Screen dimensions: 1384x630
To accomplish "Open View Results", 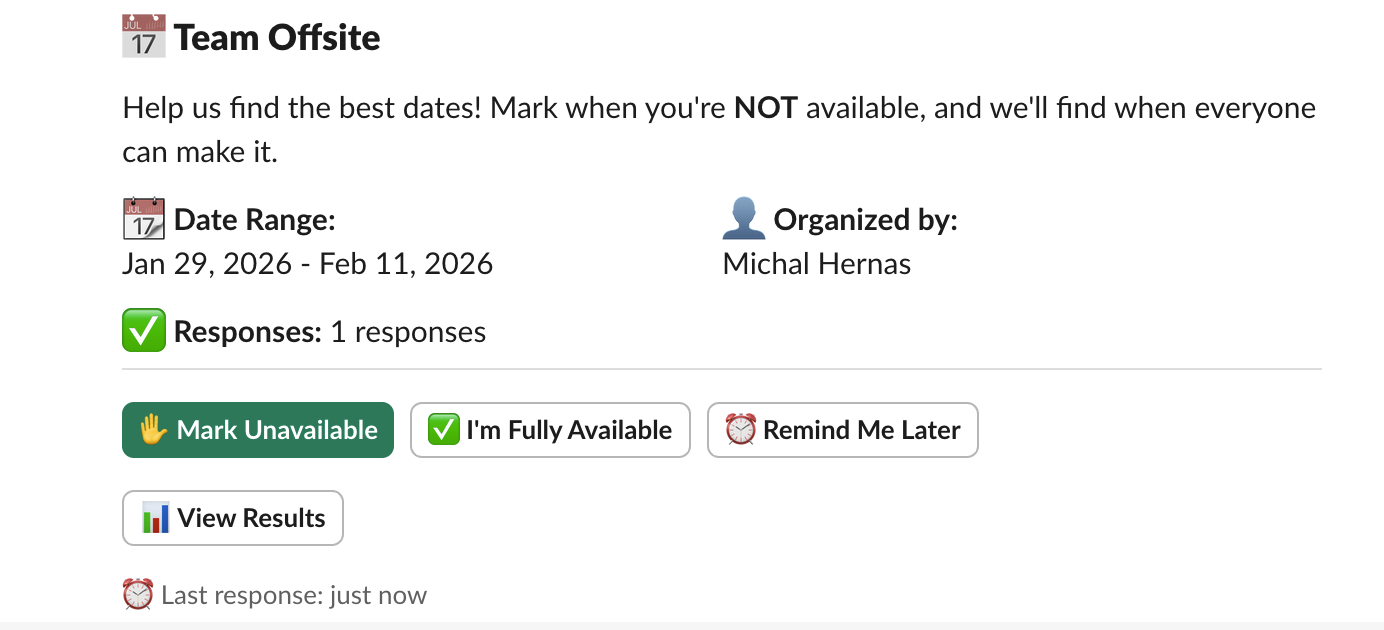I will [x=233, y=518].
